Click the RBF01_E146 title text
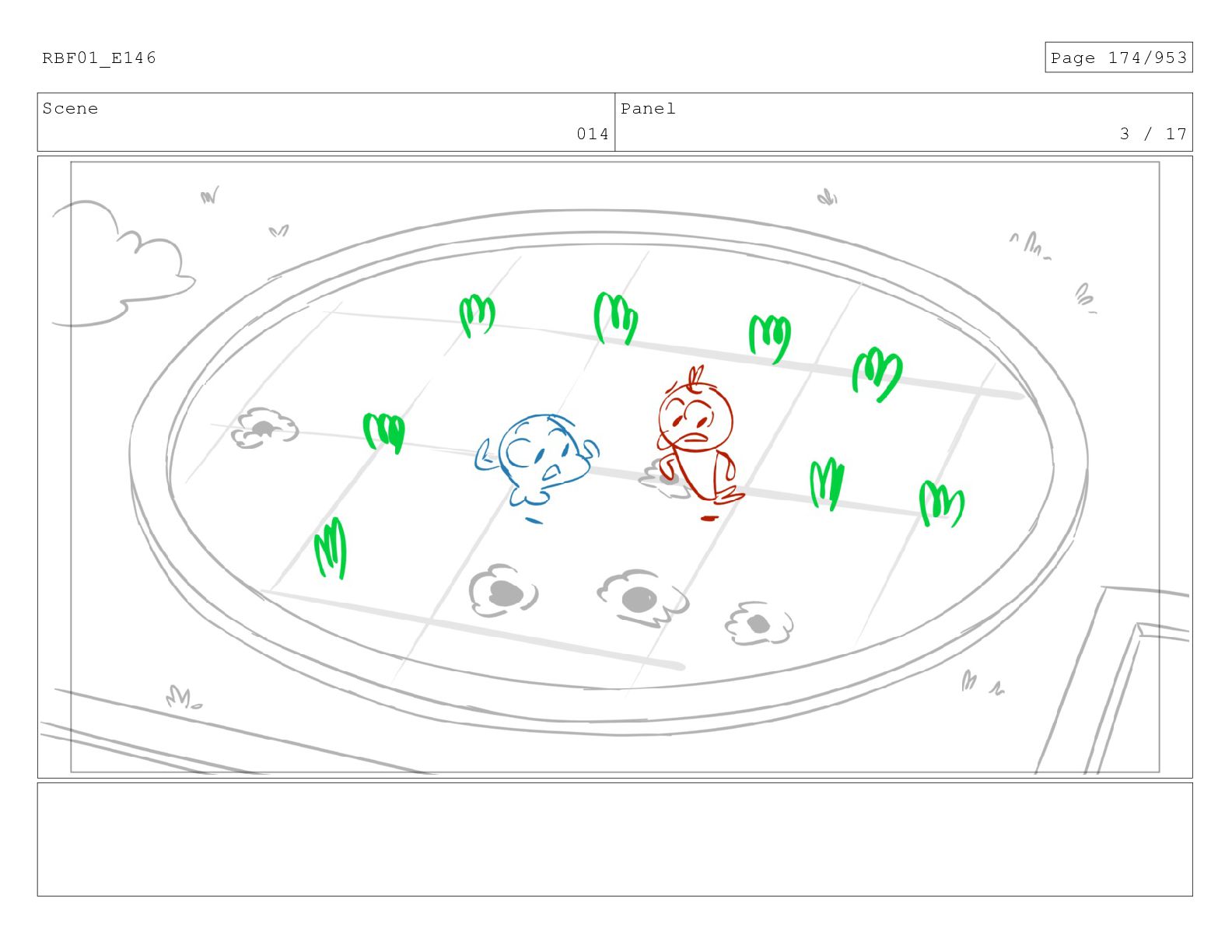This screenshot has width=1232, height=952. 99,58
